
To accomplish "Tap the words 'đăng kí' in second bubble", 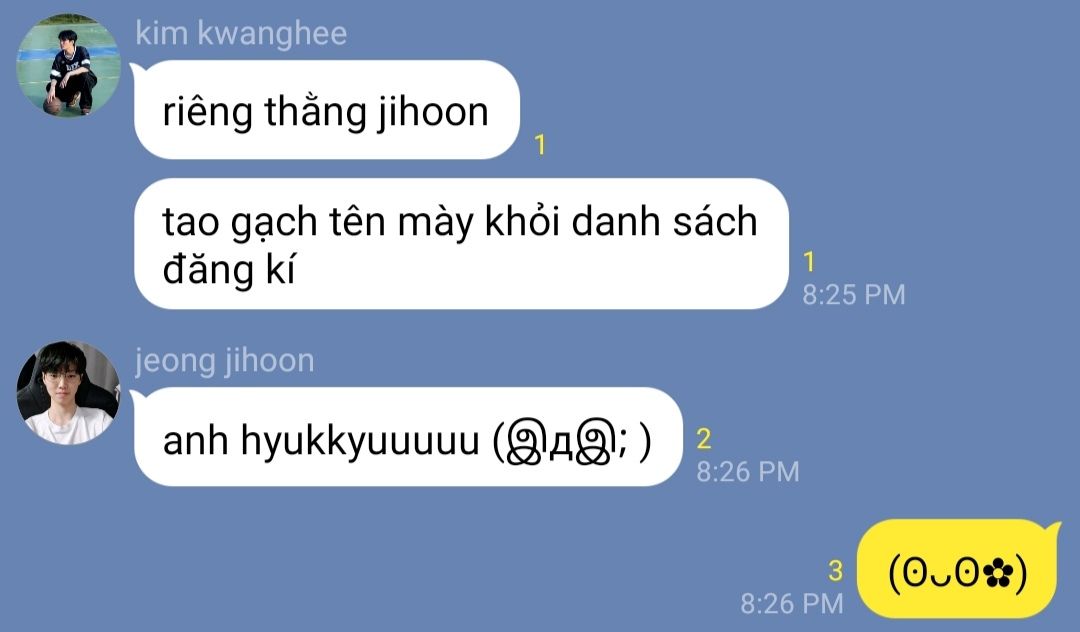I will [229, 269].
